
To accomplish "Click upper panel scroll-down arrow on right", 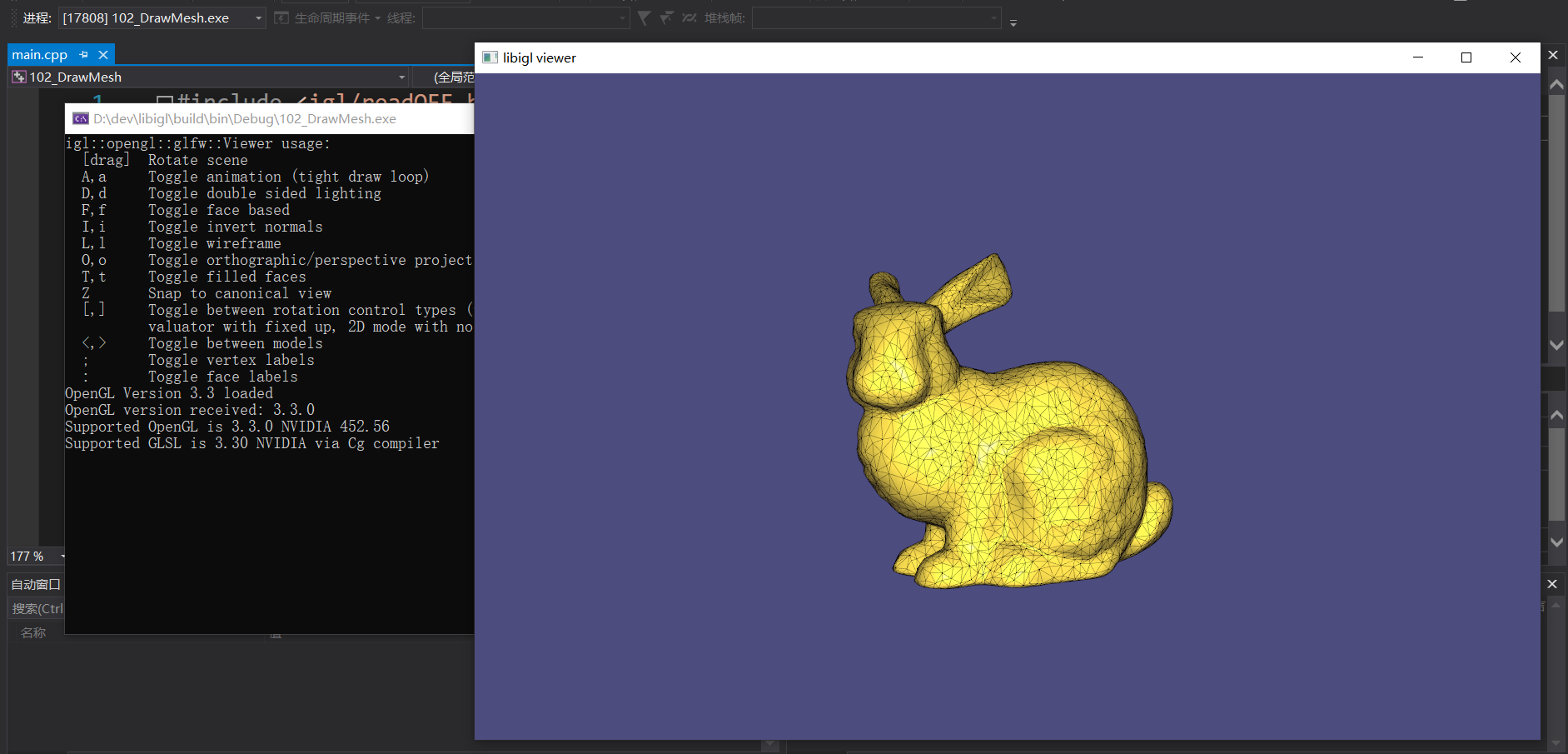I will pyautogui.click(x=1556, y=344).
